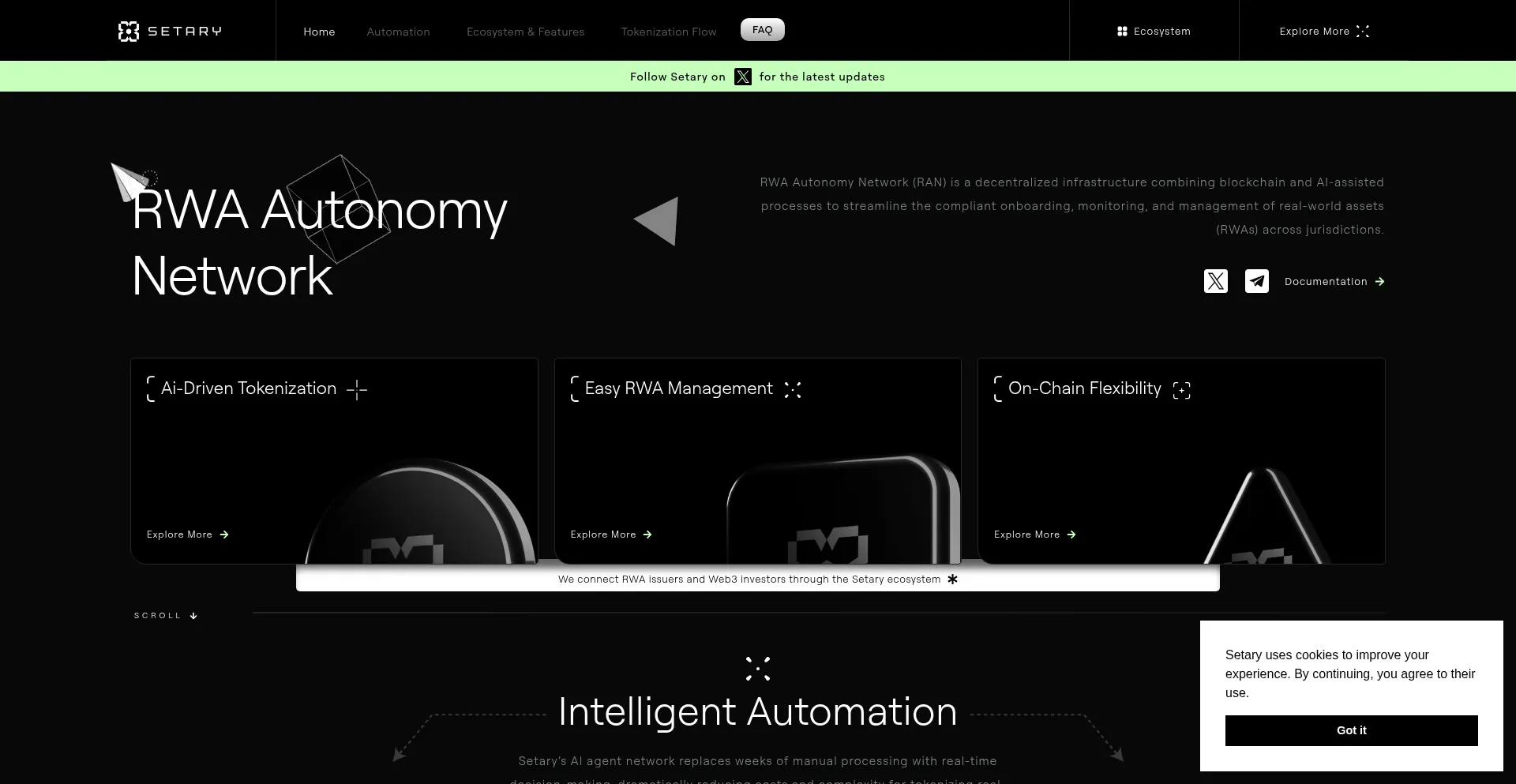Screen dimensions: 1516x784
Task: Explore More under Ai-Driven Tokenization card
Action: [x=187, y=535]
